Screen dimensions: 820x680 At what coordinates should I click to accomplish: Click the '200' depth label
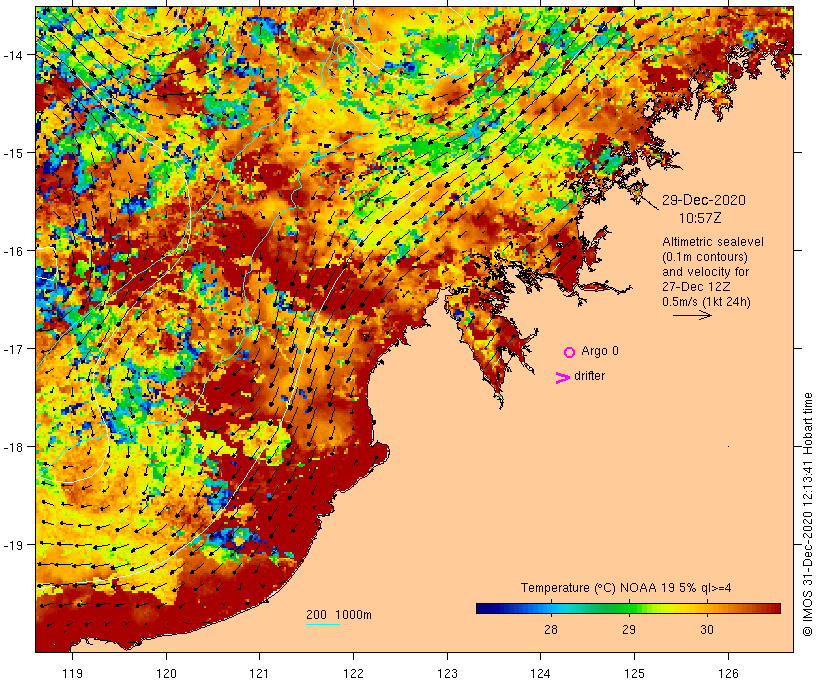(x=316, y=615)
